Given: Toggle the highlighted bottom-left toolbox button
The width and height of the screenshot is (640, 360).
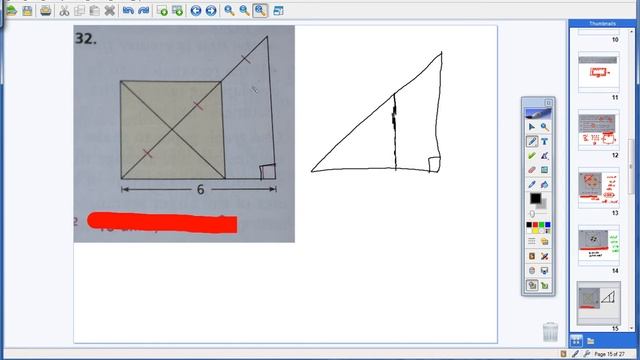Looking at the screenshot, I should point(531,285).
